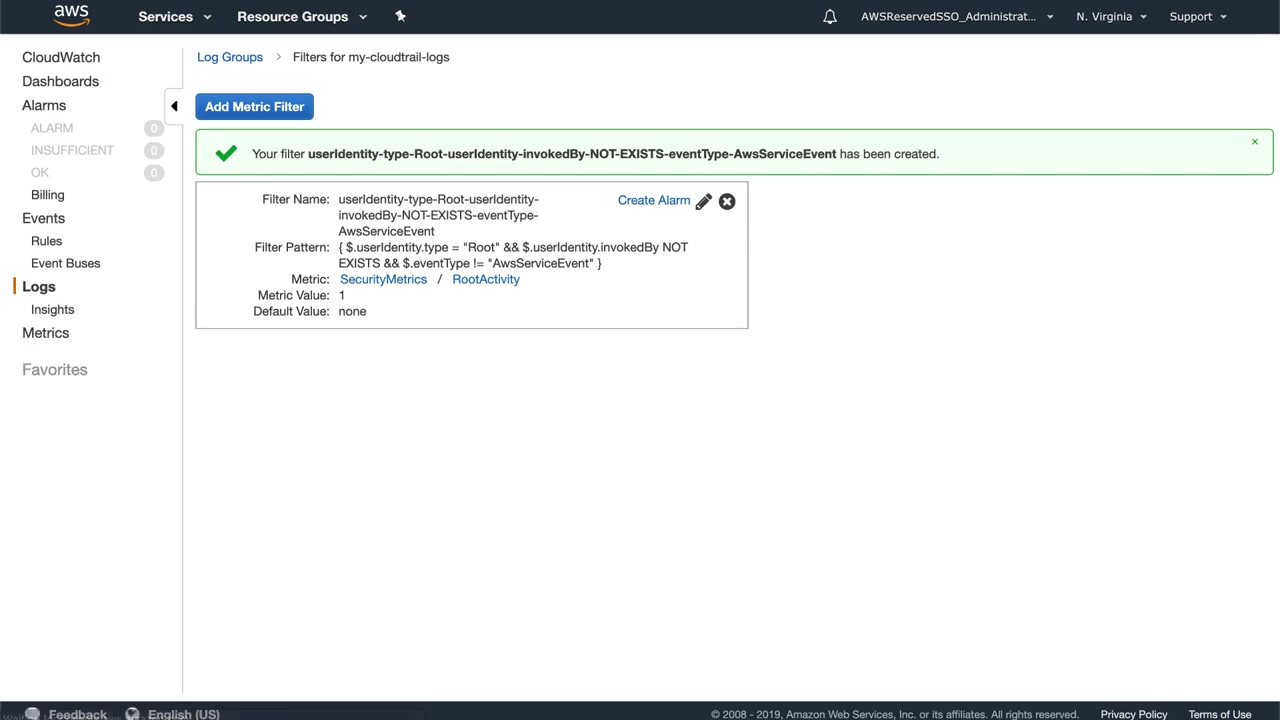The height and width of the screenshot is (720, 1280).
Task: Click the 'Filters for my-cloudtrail-logs' breadcrumb text
Action: click(x=371, y=57)
